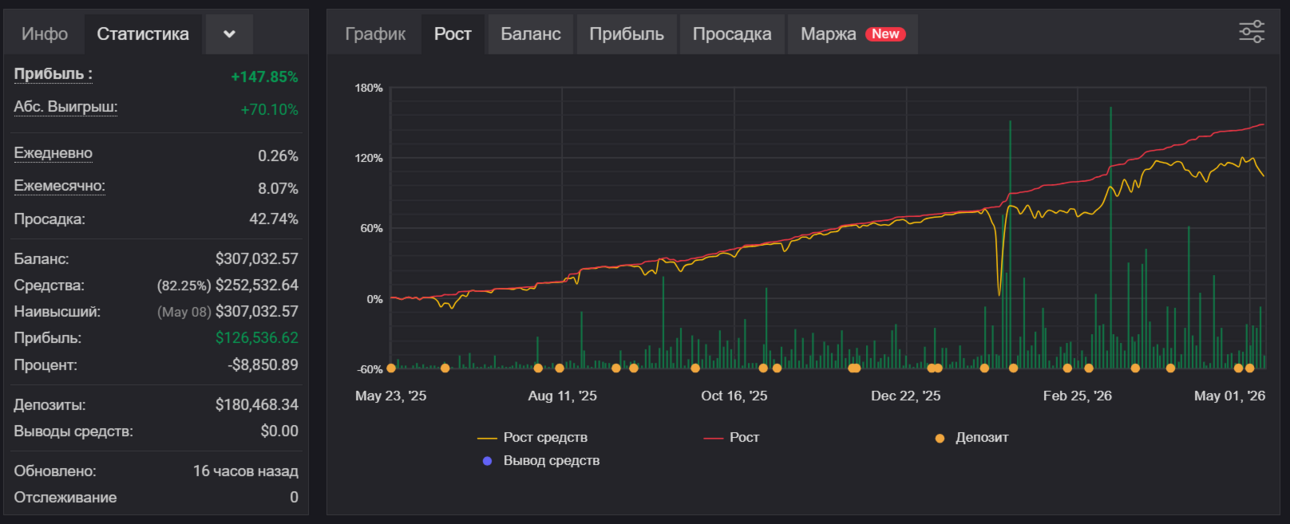The width and height of the screenshot is (1290, 524).
Task: Click the Aug 11, '25 axis date
Action: point(562,396)
